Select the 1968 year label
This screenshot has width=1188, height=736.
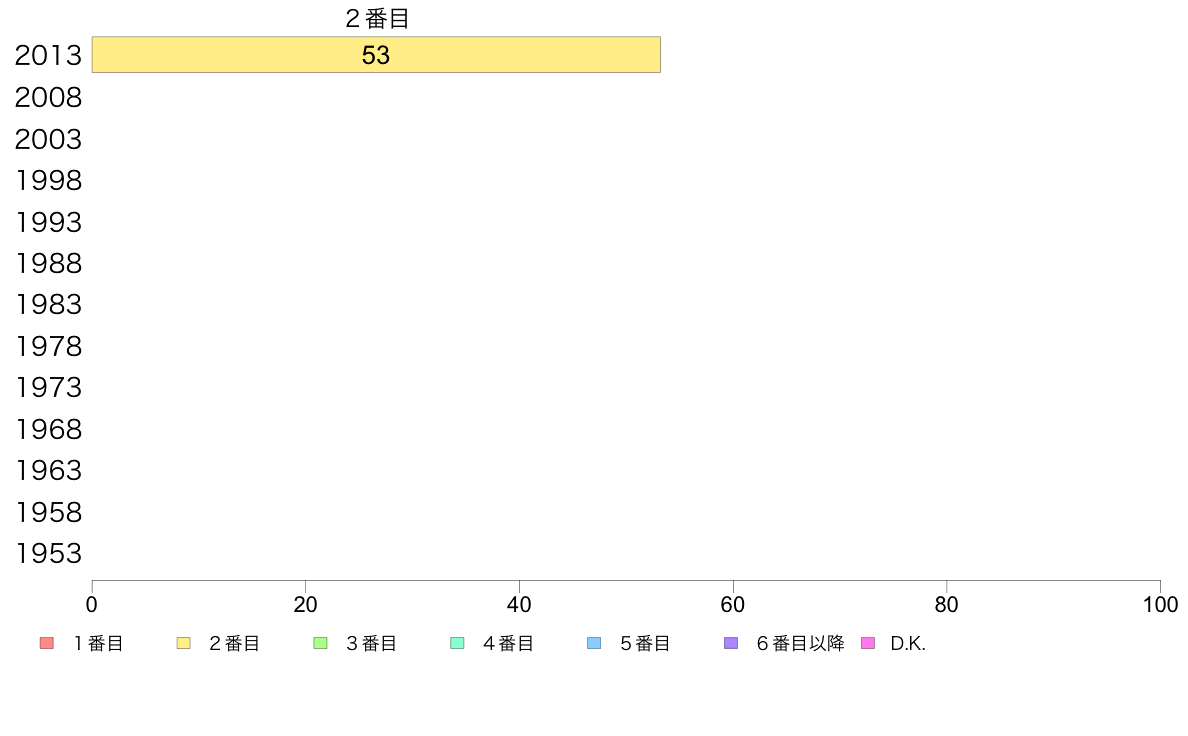[x=48, y=430]
